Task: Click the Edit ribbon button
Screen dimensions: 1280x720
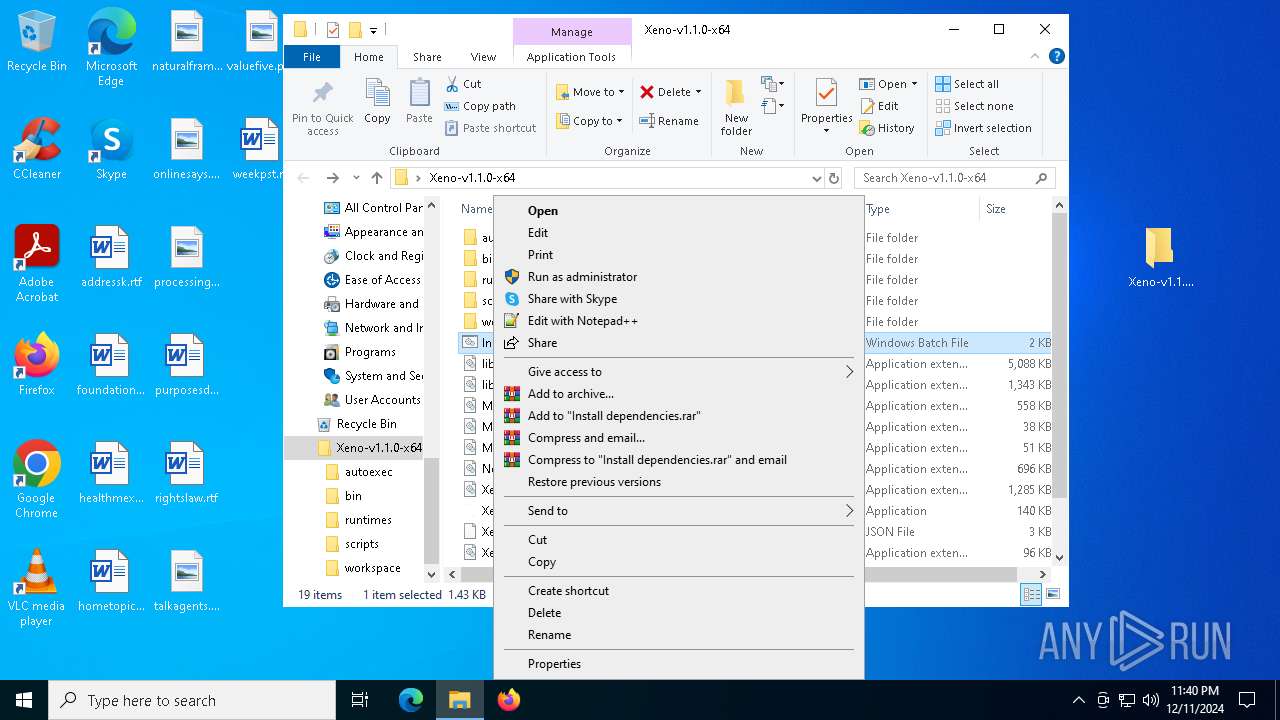Action: click(879, 106)
